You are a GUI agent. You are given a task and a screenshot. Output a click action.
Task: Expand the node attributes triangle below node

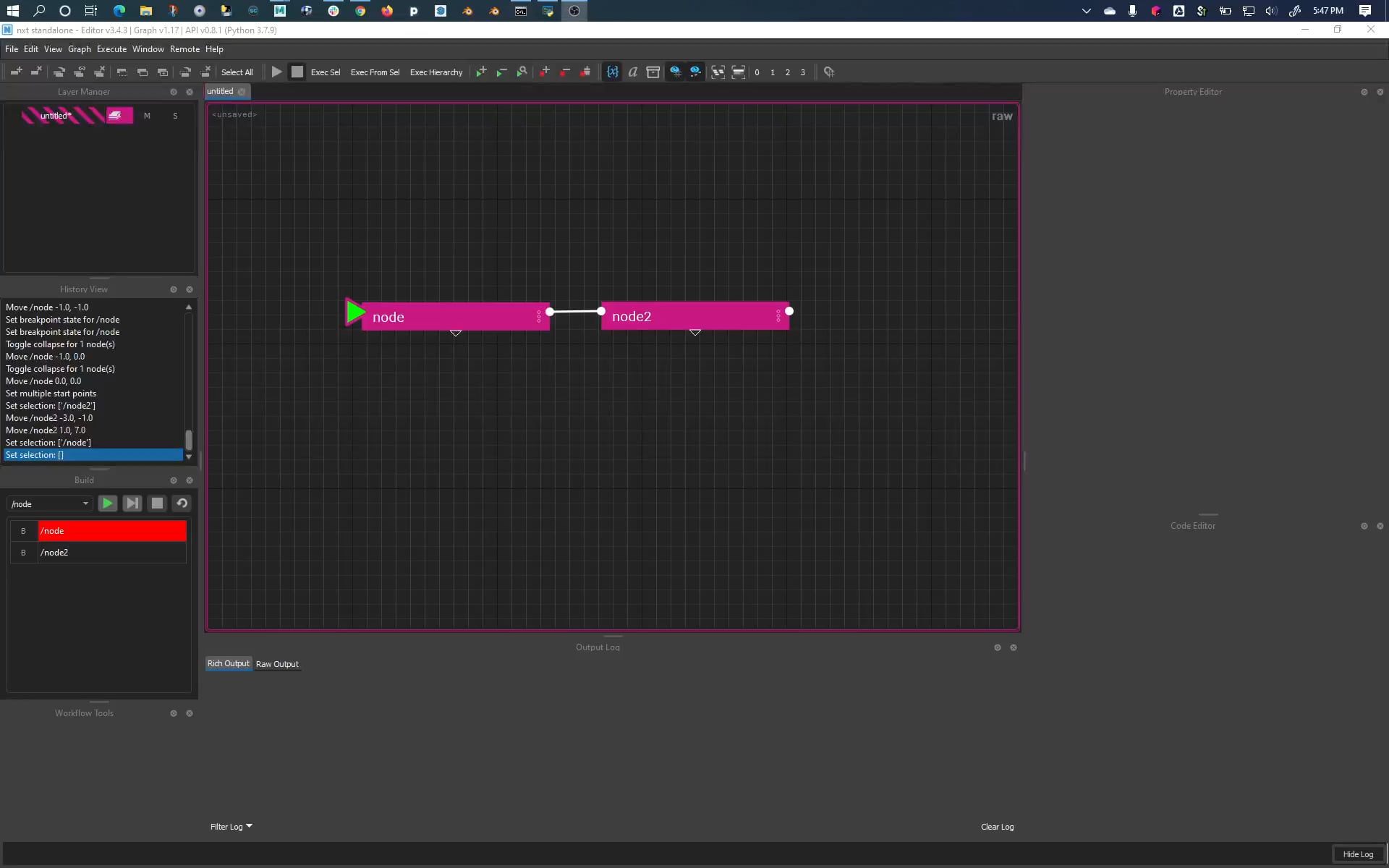point(456,333)
